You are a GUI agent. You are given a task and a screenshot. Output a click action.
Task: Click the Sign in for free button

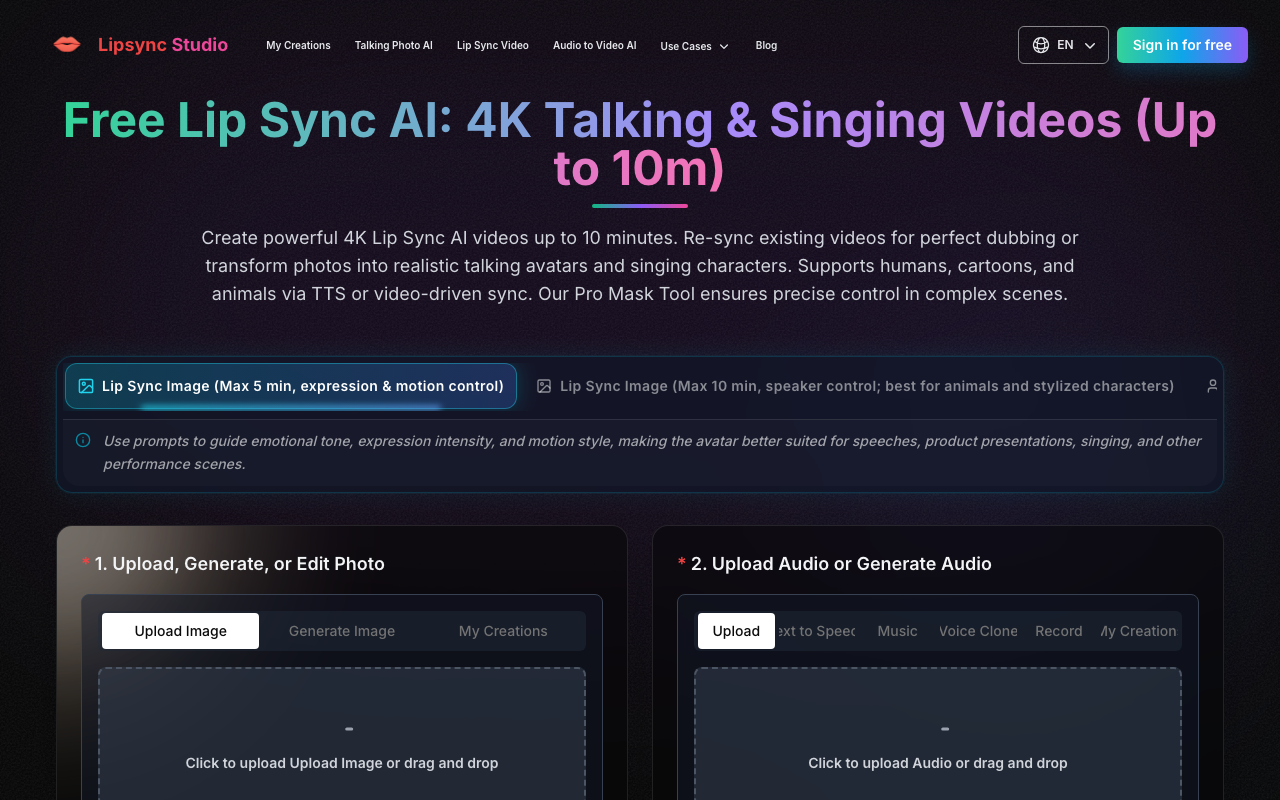1182,45
